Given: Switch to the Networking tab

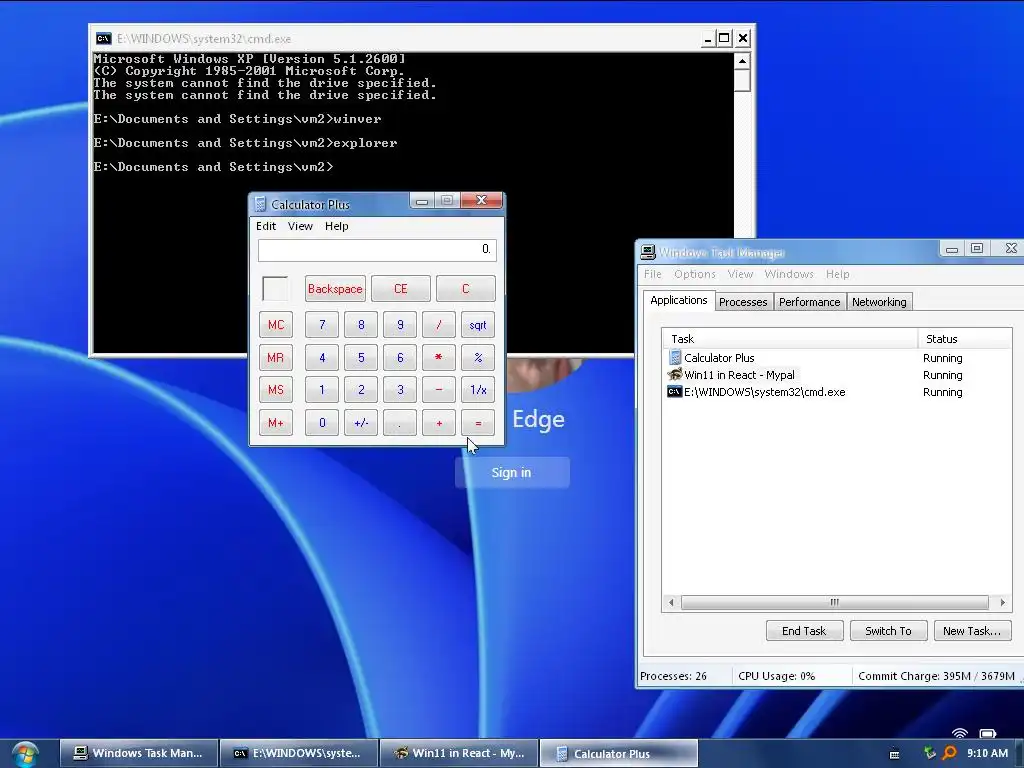Looking at the screenshot, I should point(879,302).
